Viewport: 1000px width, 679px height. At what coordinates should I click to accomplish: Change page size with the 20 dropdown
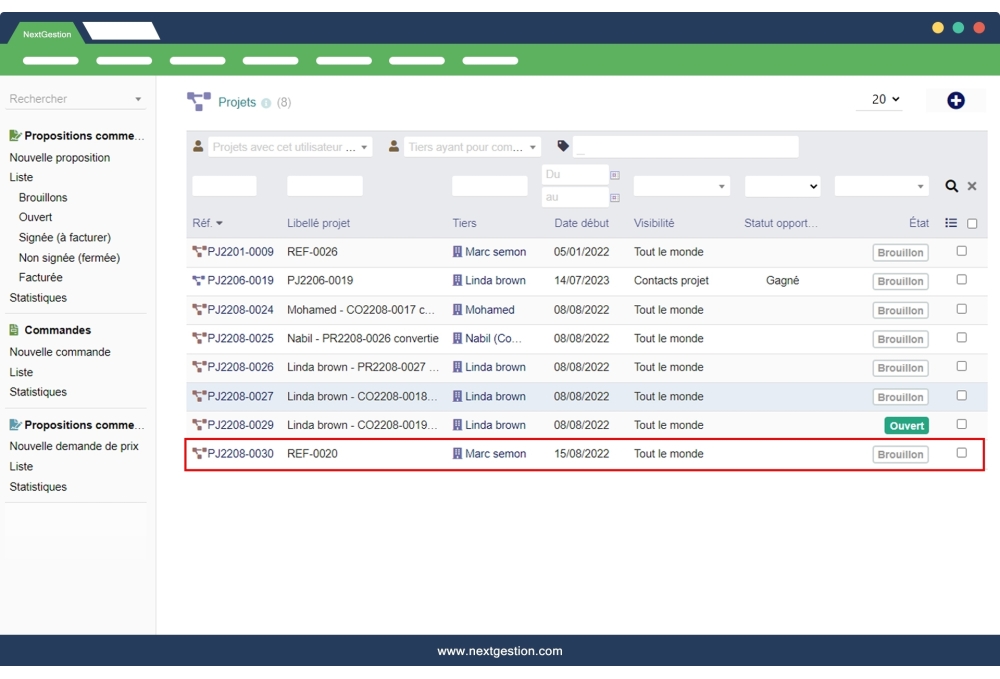[879, 100]
